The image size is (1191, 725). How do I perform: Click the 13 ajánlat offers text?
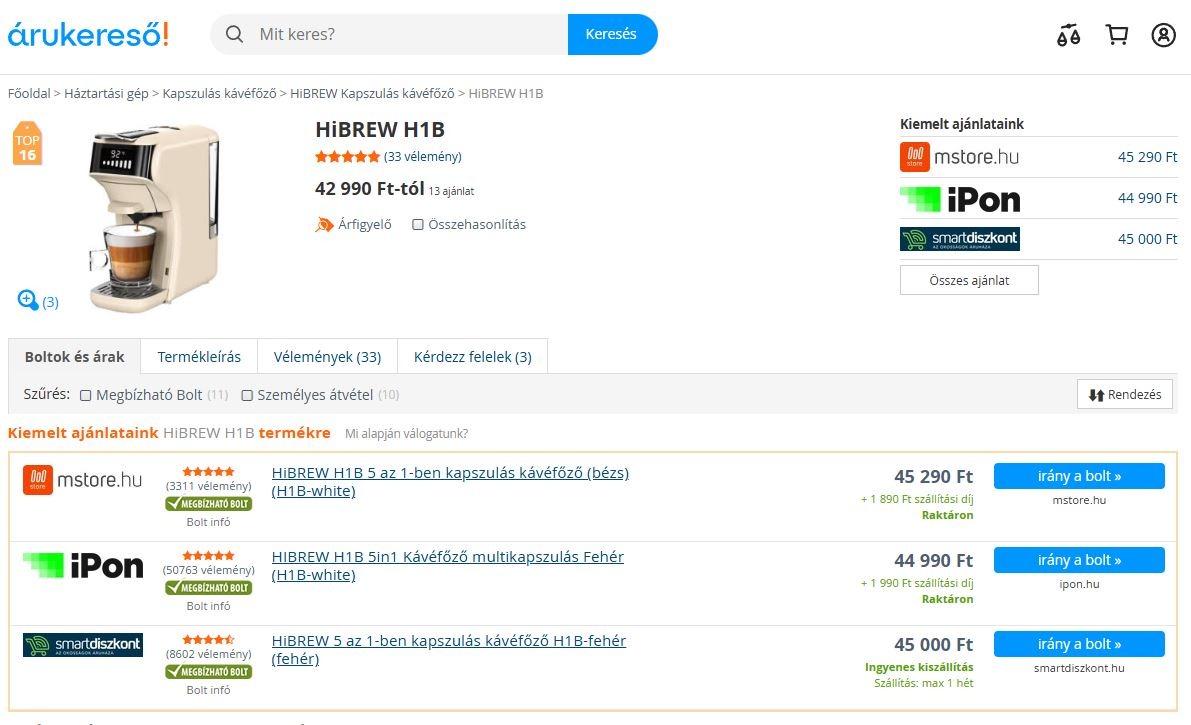point(451,192)
